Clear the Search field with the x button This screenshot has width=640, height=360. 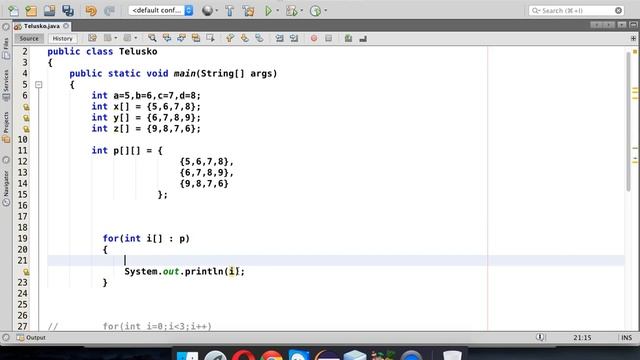pos(618,11)
